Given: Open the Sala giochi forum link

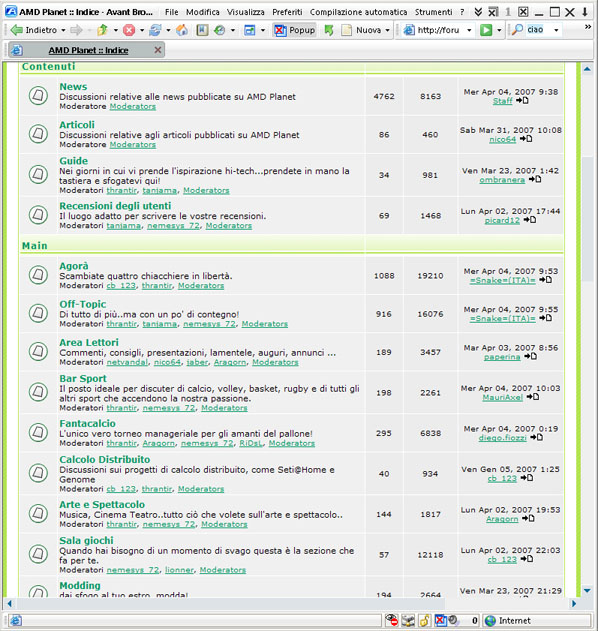Looking at the screenshot, I should coord(86,540).
